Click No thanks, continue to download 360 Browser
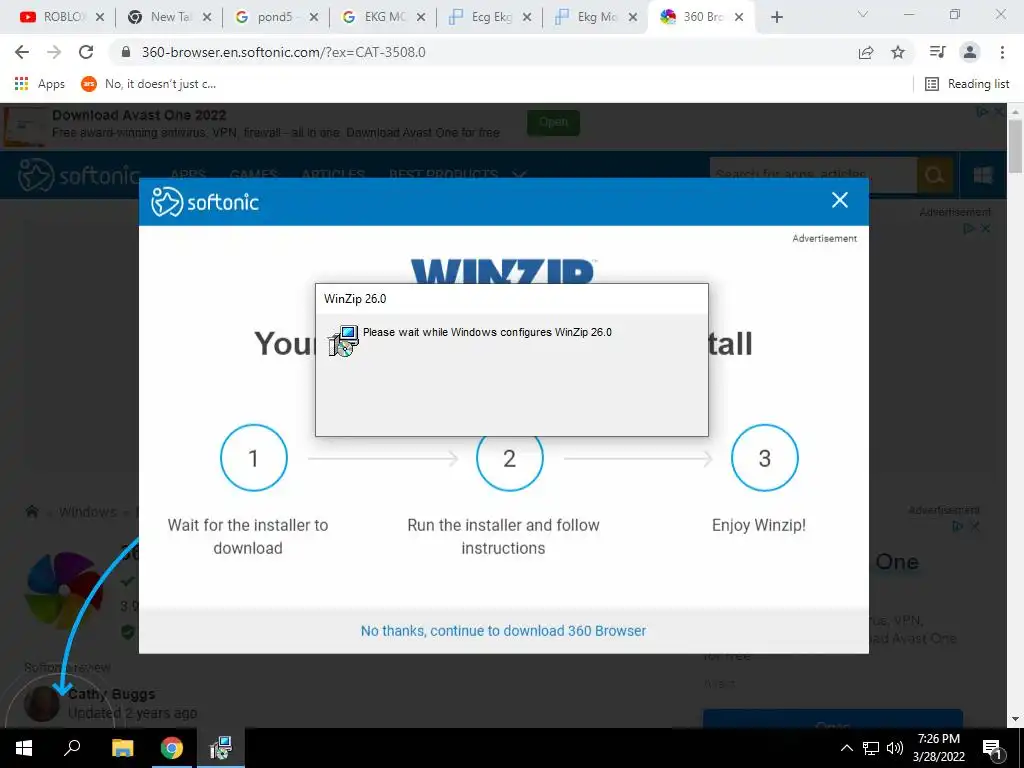 (504, 631)
